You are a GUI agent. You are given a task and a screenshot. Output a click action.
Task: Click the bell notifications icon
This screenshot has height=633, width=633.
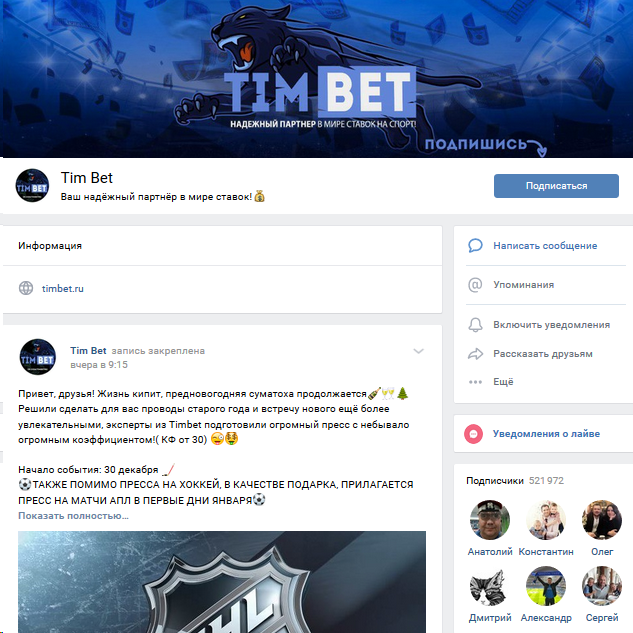pos(475,325)
